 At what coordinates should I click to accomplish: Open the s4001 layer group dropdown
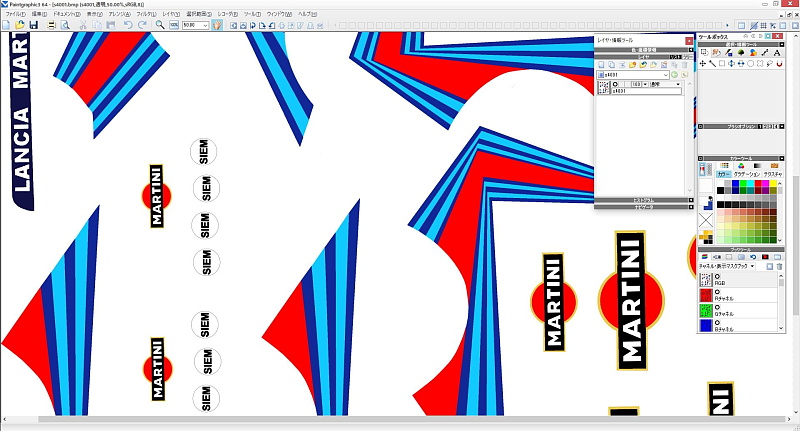click(633, 75)
